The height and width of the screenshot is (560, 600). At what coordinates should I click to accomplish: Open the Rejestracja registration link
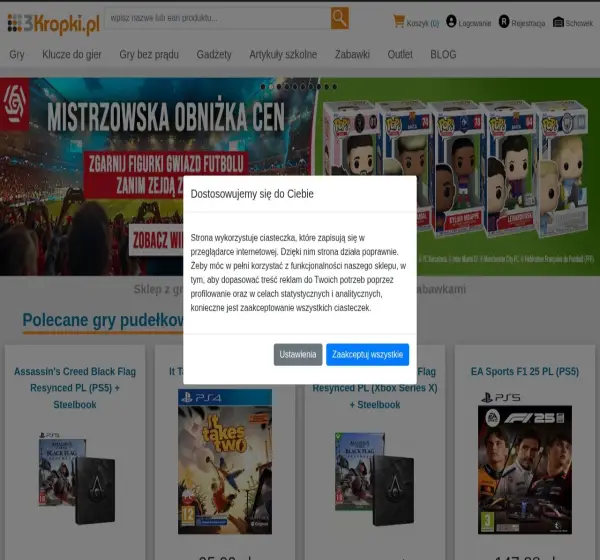[528, 23]
